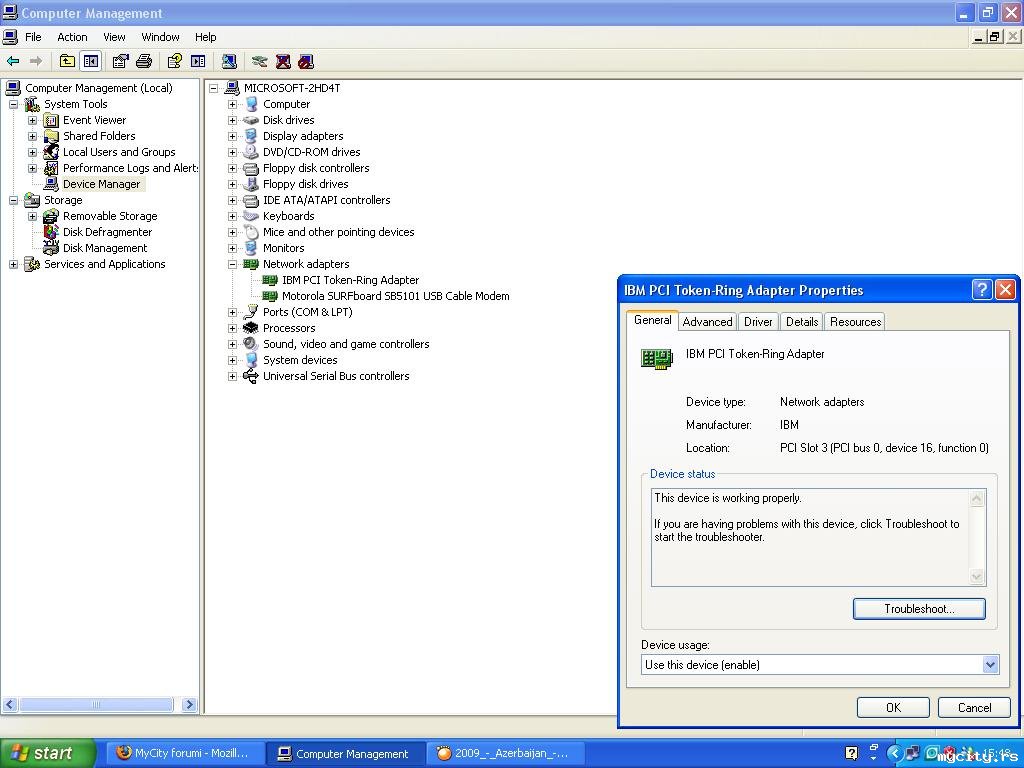Click the Forward arrow toolbar icon
Screen dimensions: 1024x768
[x=36, y=61]
